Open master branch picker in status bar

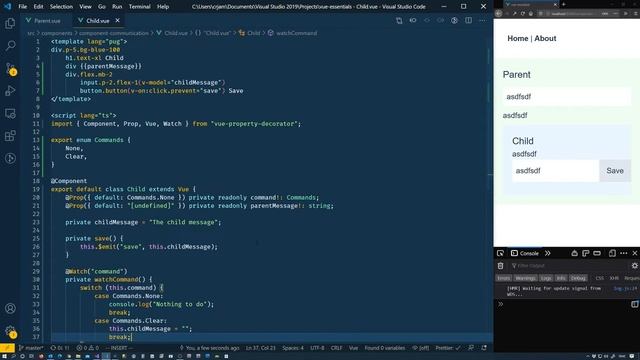click(x=31, y=348)
